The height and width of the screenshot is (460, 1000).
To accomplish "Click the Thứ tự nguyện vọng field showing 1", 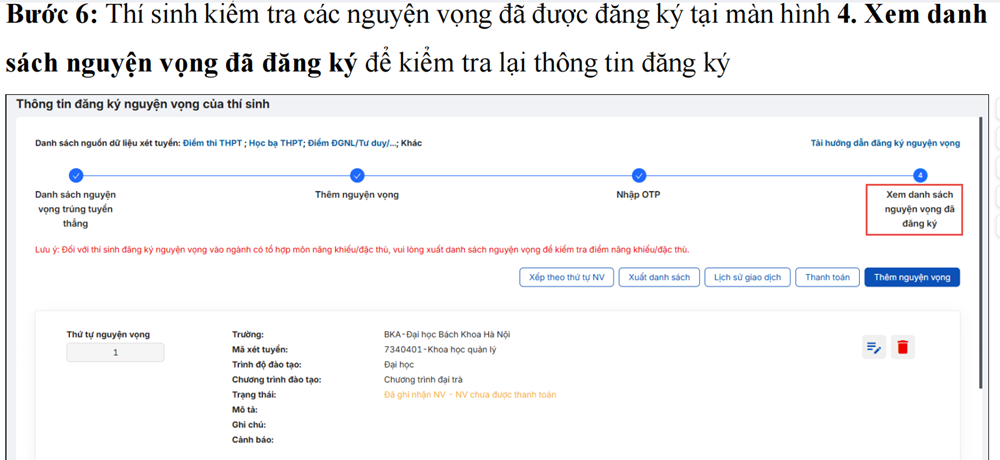I will tap(115, 352).
